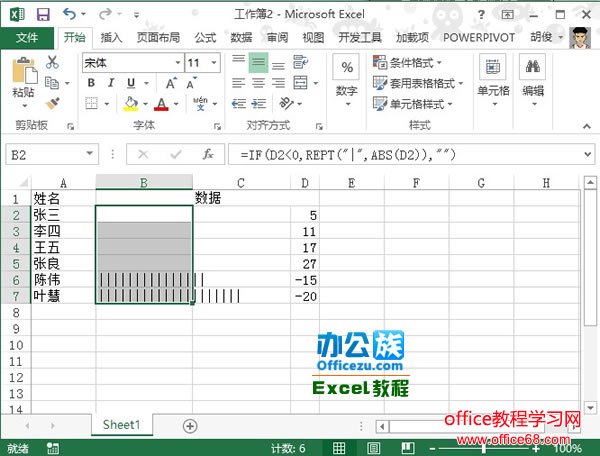Click the formula bar cancel X

[x=143, y=155]
